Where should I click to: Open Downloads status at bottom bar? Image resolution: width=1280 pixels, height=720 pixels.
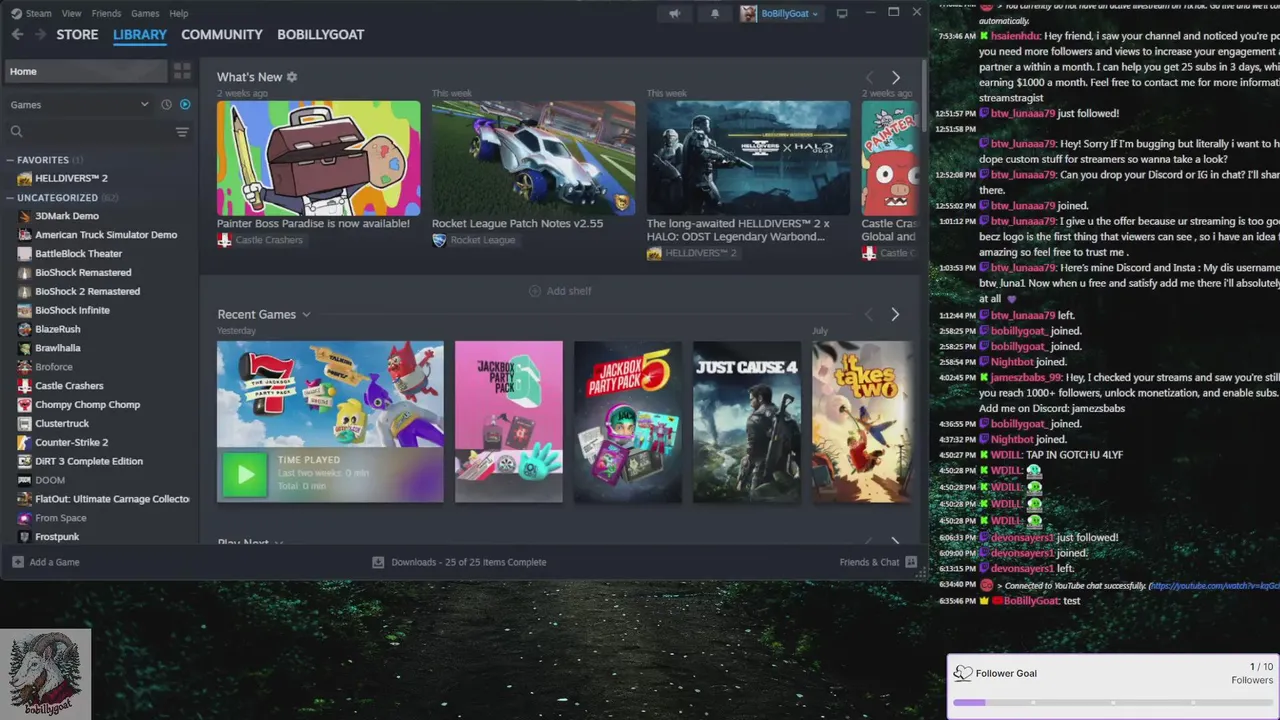(x=459, y=562)
